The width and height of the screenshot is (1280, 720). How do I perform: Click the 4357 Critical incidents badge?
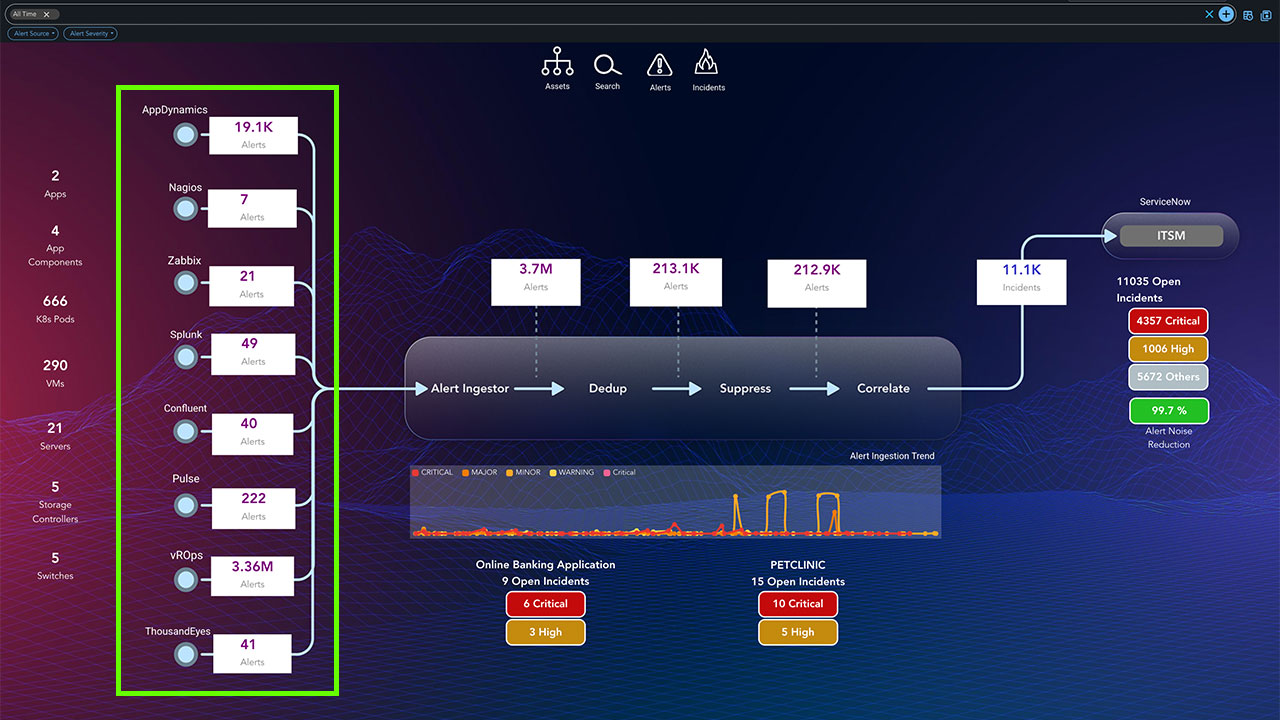click(x=1168, y=321)
